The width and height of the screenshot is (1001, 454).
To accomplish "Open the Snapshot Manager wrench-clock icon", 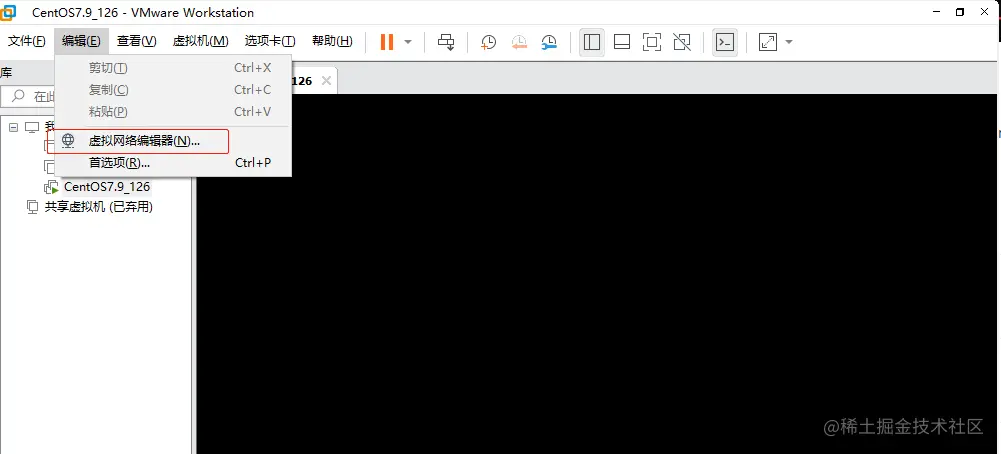I will [549, 42].
